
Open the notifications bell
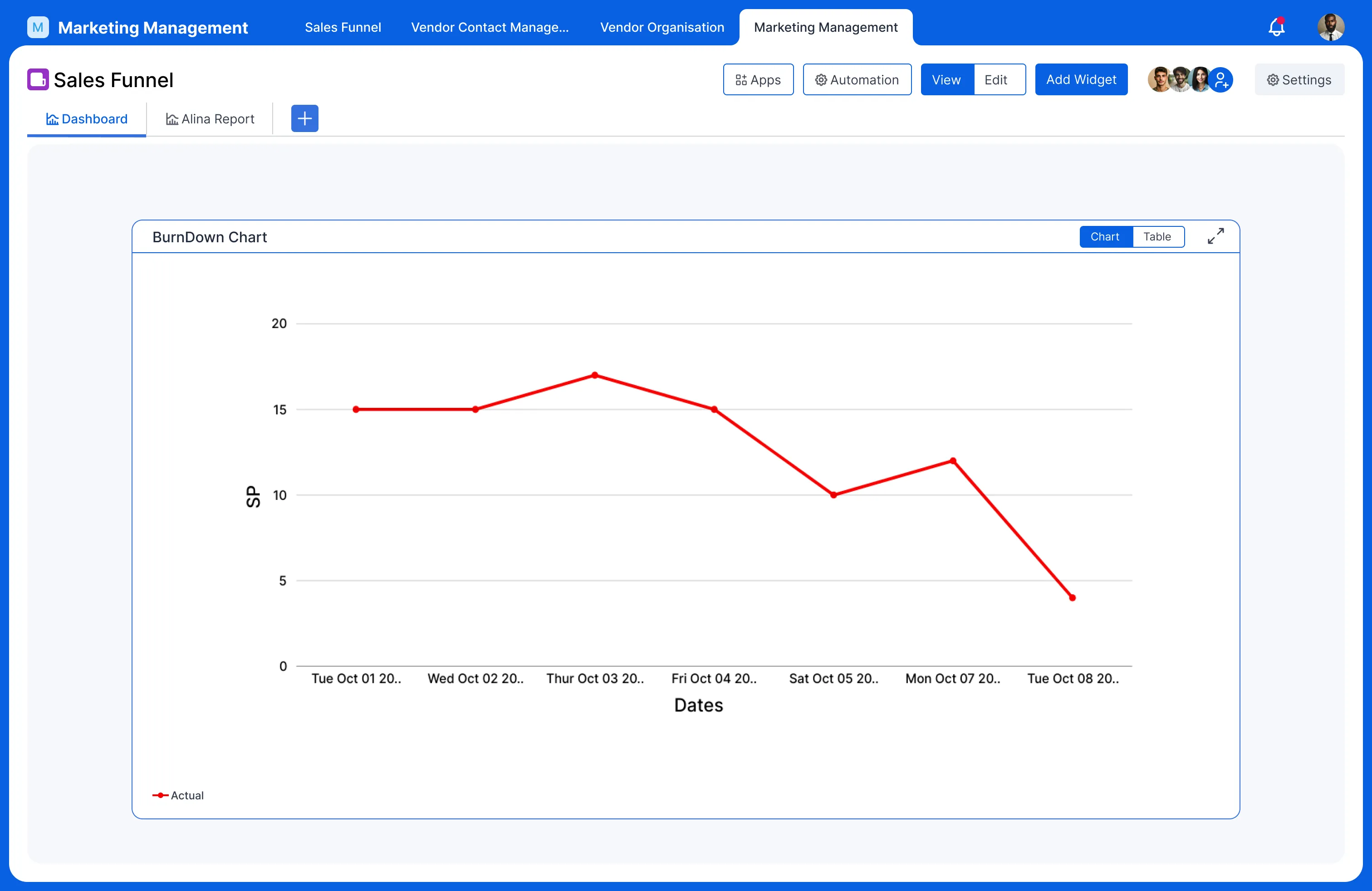(1276, 26)
